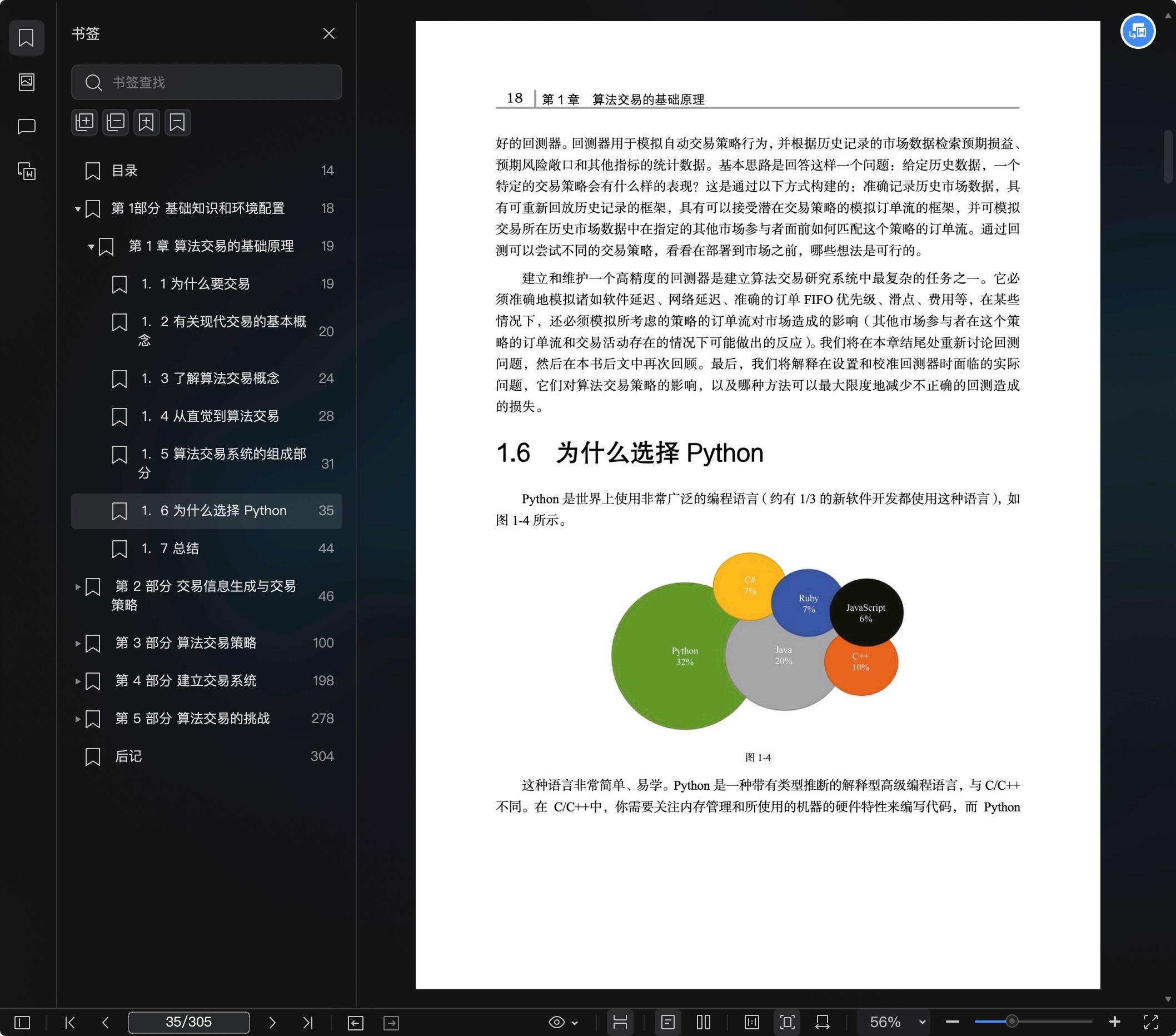
Task: Open the comments panel icon in sidebar
Action: pyautogui.click(x=27, y=127)
